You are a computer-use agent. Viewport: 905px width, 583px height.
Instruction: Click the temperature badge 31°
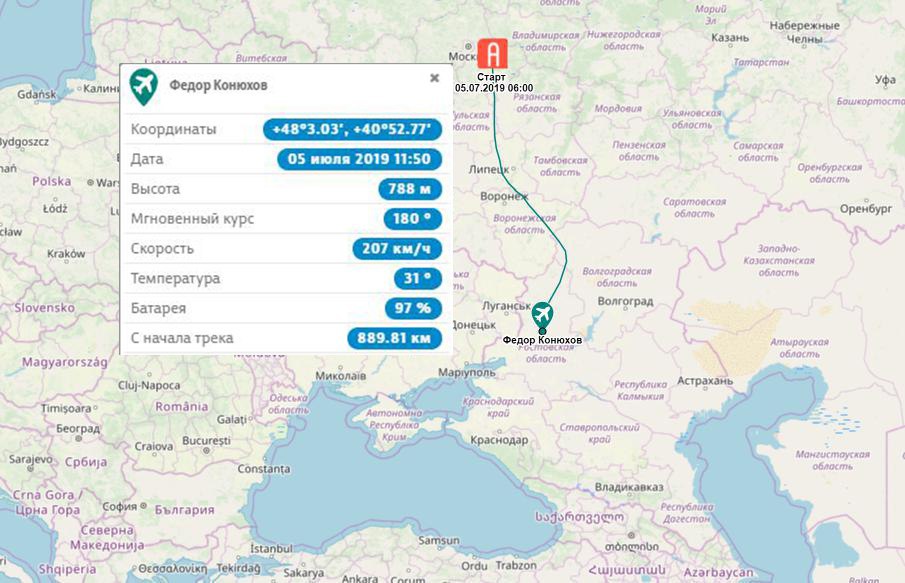click(418, 279)
